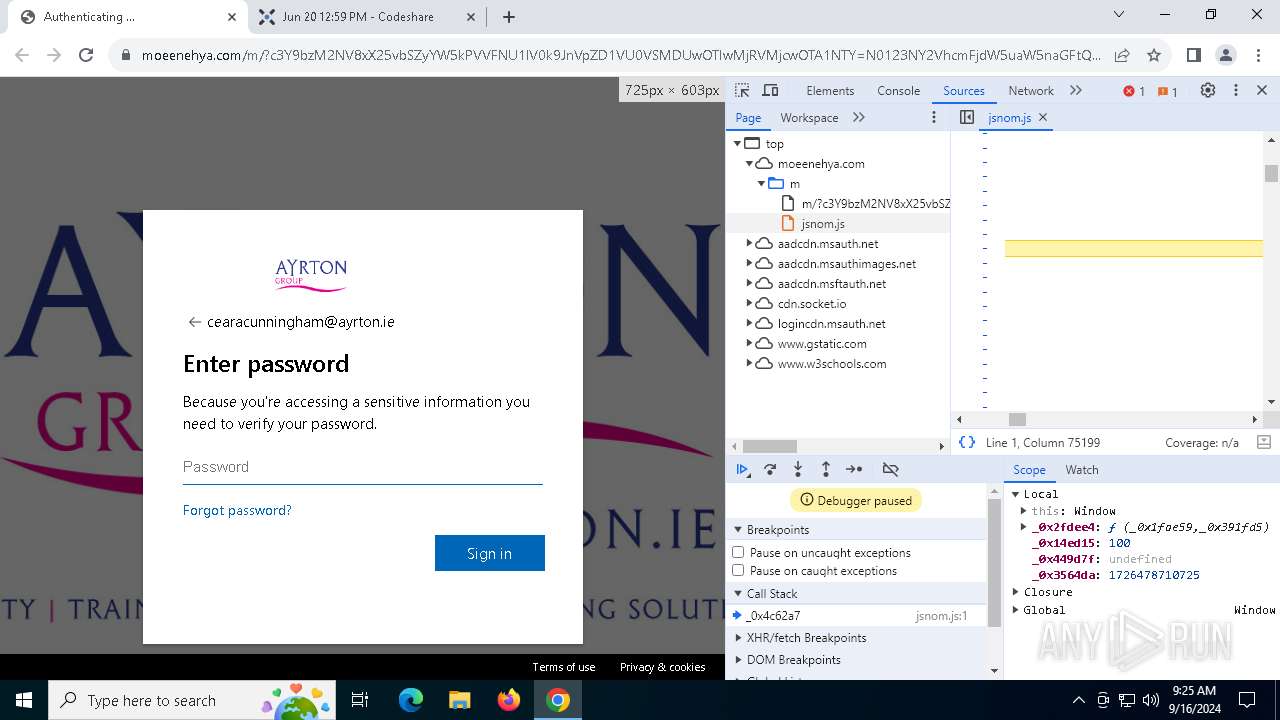The width and height of the screenshot is (1280, 720).
Task: Open Terms of use link
Action: coord(563,667)
